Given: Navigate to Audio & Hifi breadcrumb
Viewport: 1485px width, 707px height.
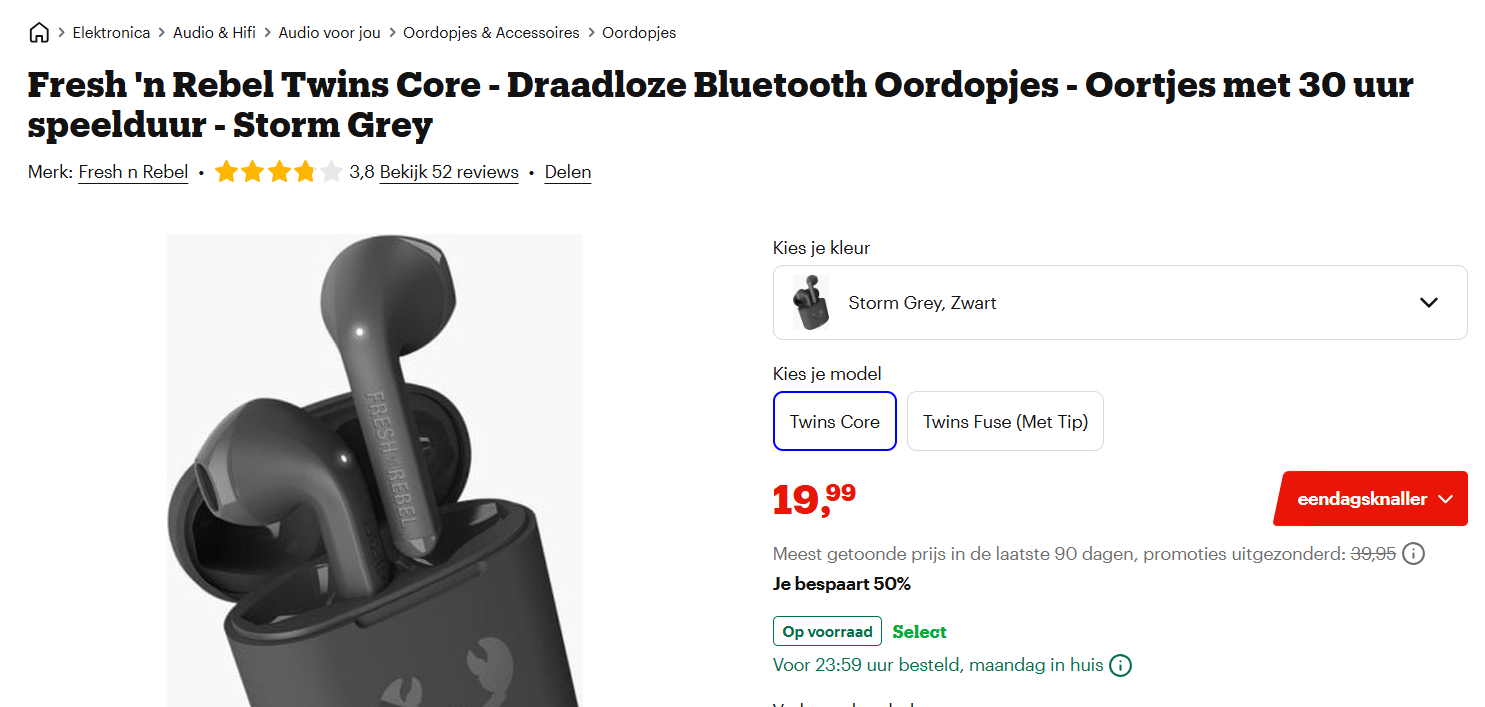Looking at the screenshot, I should 214,33.
